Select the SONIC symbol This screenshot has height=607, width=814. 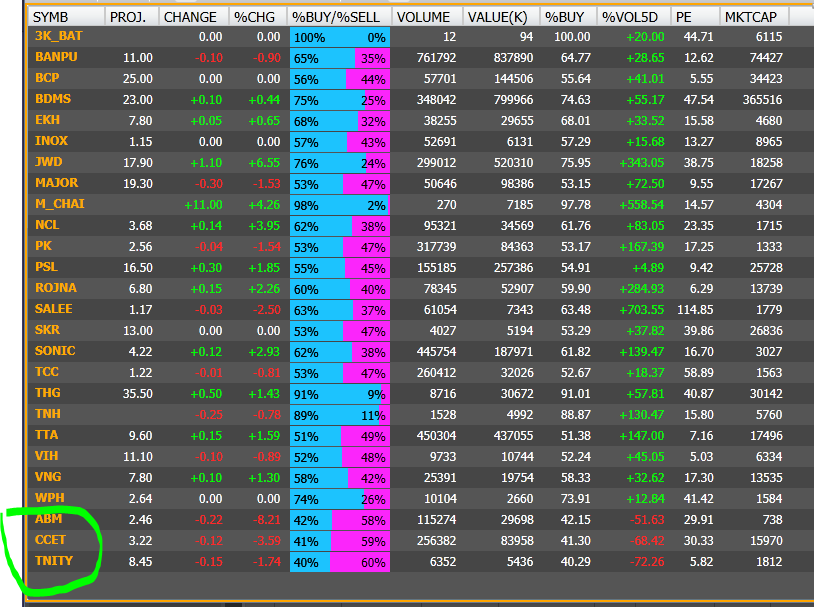coord(55,350)
